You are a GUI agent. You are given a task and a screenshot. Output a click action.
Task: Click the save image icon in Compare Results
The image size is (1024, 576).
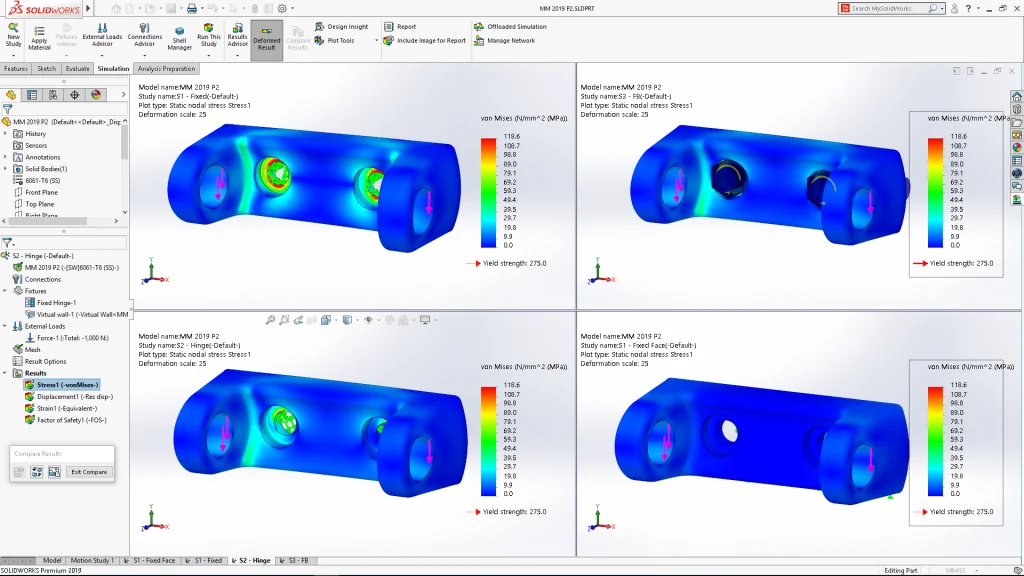54,472
